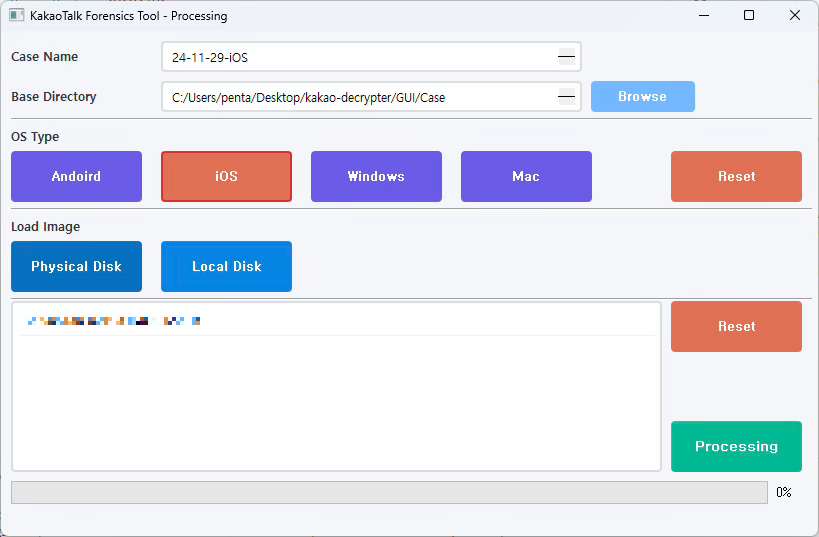
Task: Click the Case Name label
Action: (44, 56)
